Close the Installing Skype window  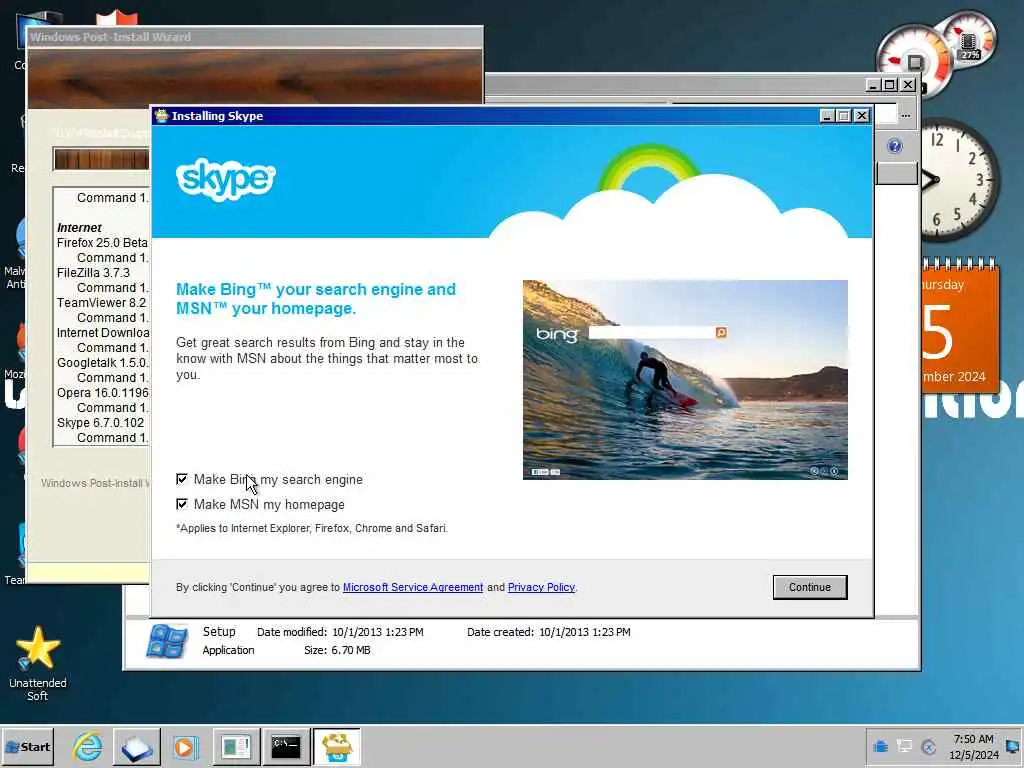(x=861, y=116)
